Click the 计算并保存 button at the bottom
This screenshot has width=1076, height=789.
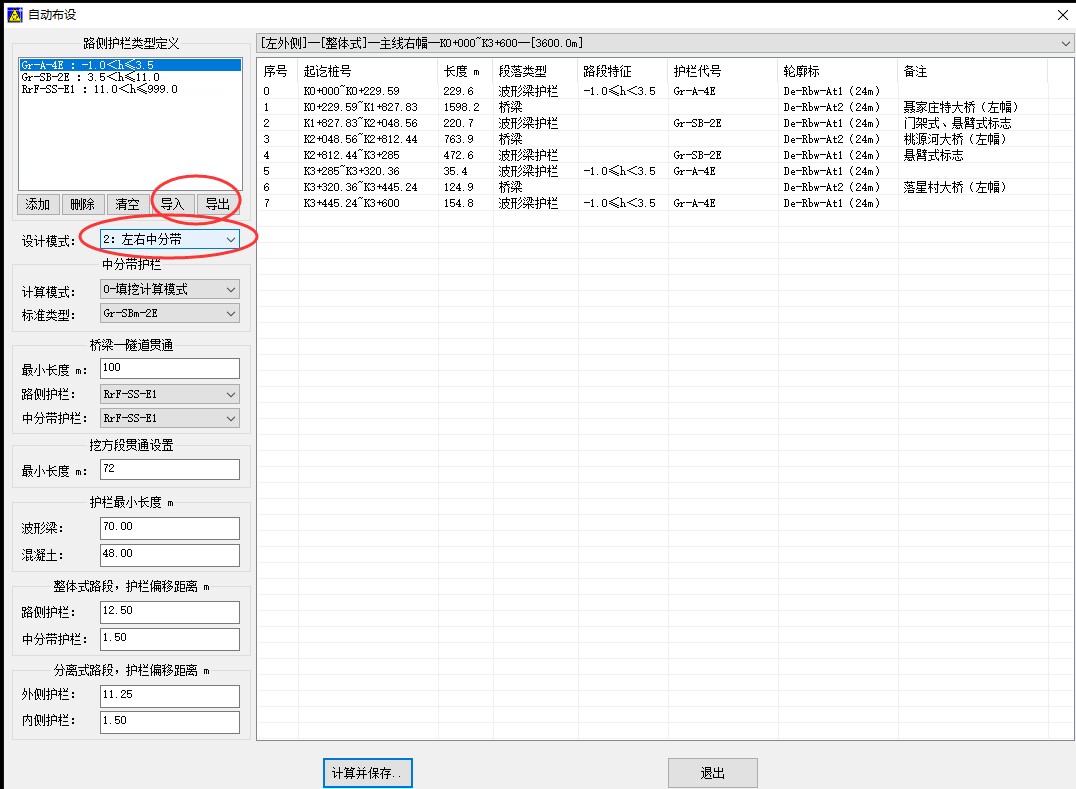click(367, 772)
